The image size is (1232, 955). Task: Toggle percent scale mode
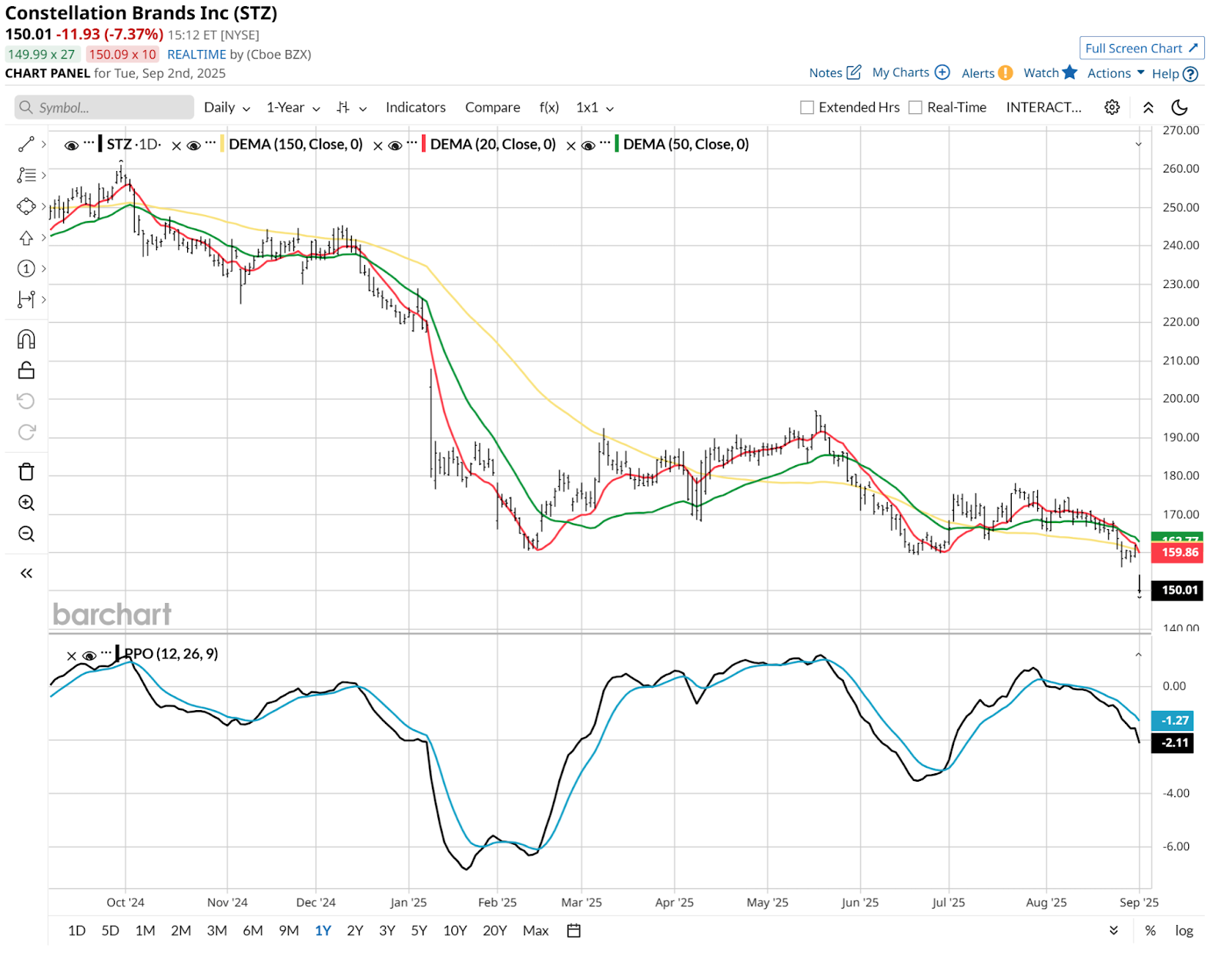click(x=1150, y=930)
